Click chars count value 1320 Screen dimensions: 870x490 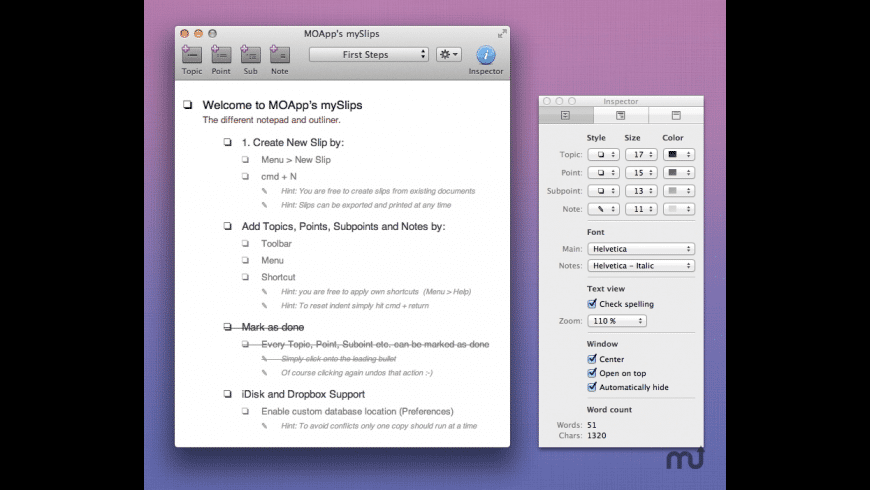596,436
